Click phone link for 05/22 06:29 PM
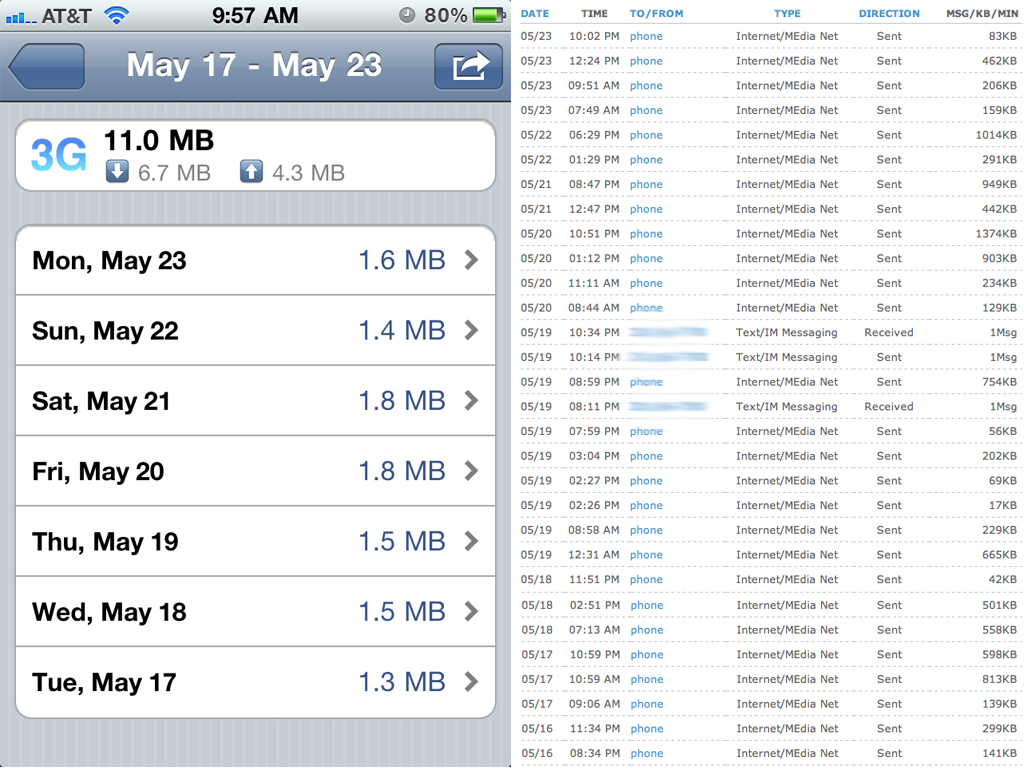 646,135
